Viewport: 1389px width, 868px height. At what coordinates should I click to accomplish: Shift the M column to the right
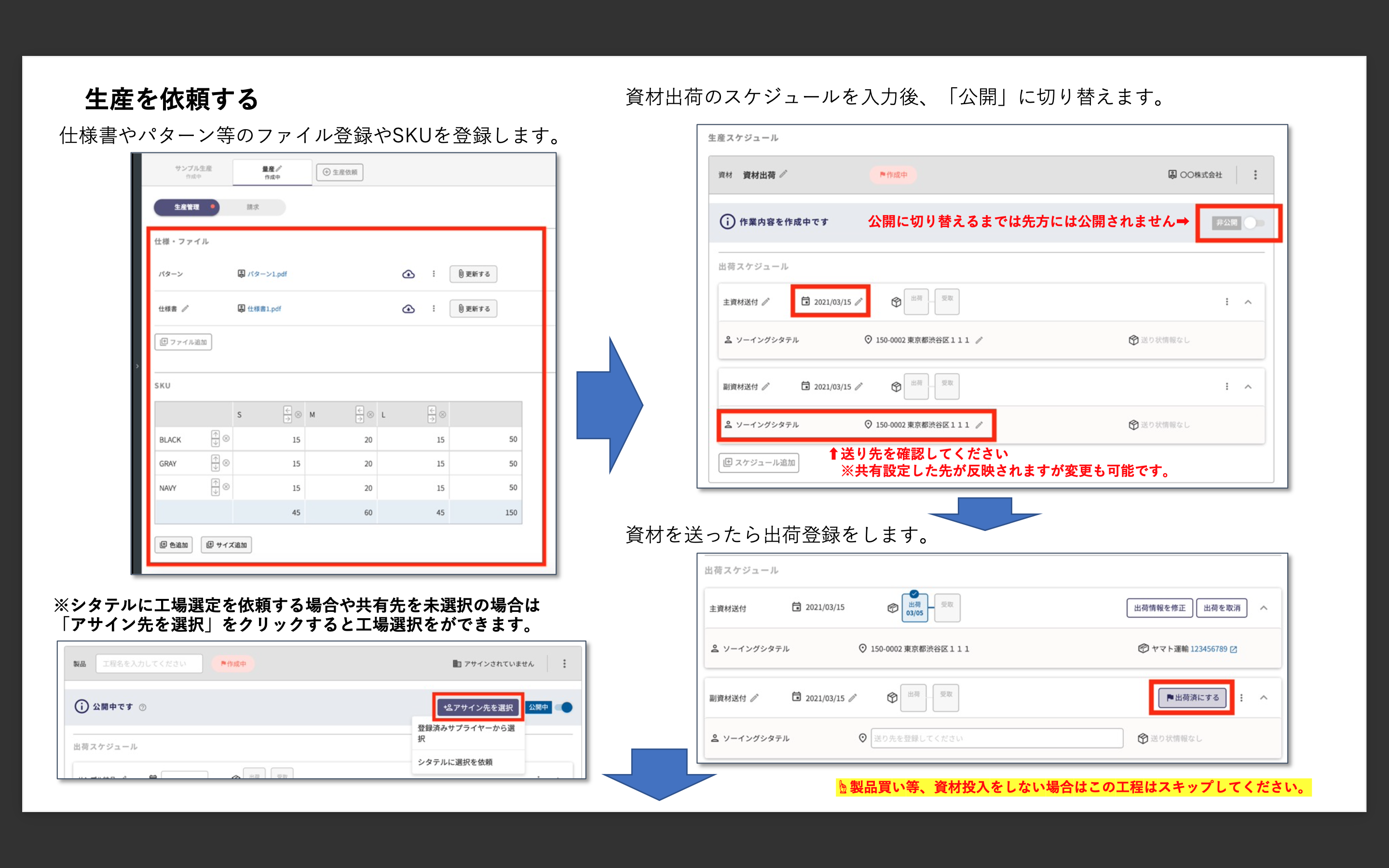[x=359, y=419]
